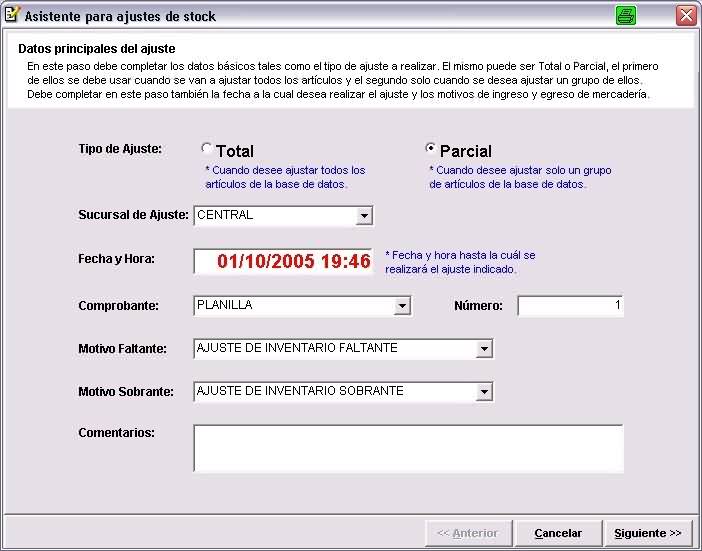
Task: Expand the Sucursal de Ajuste dropdown arrow
Action: (x=364, y=216)
